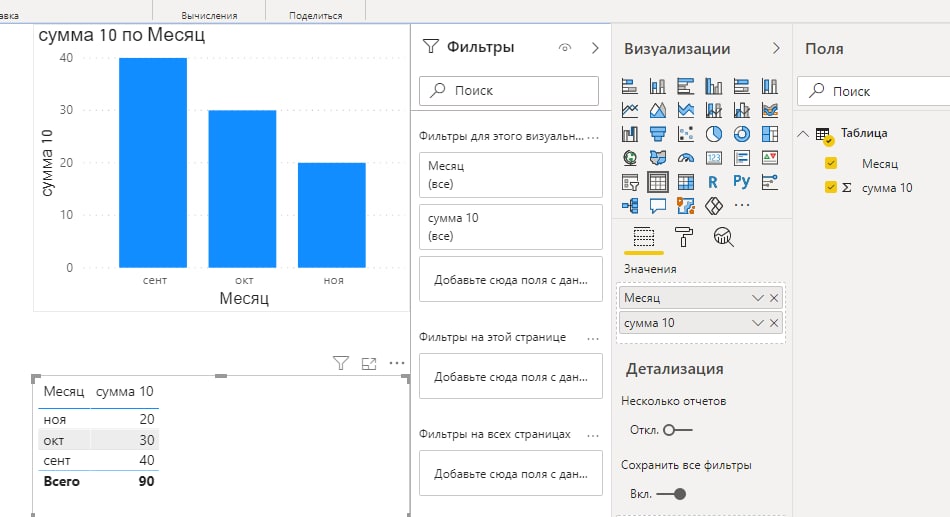Screen dimensions: 950x517
Task: Select the card (123) visual
Action: tap(714, 158)
